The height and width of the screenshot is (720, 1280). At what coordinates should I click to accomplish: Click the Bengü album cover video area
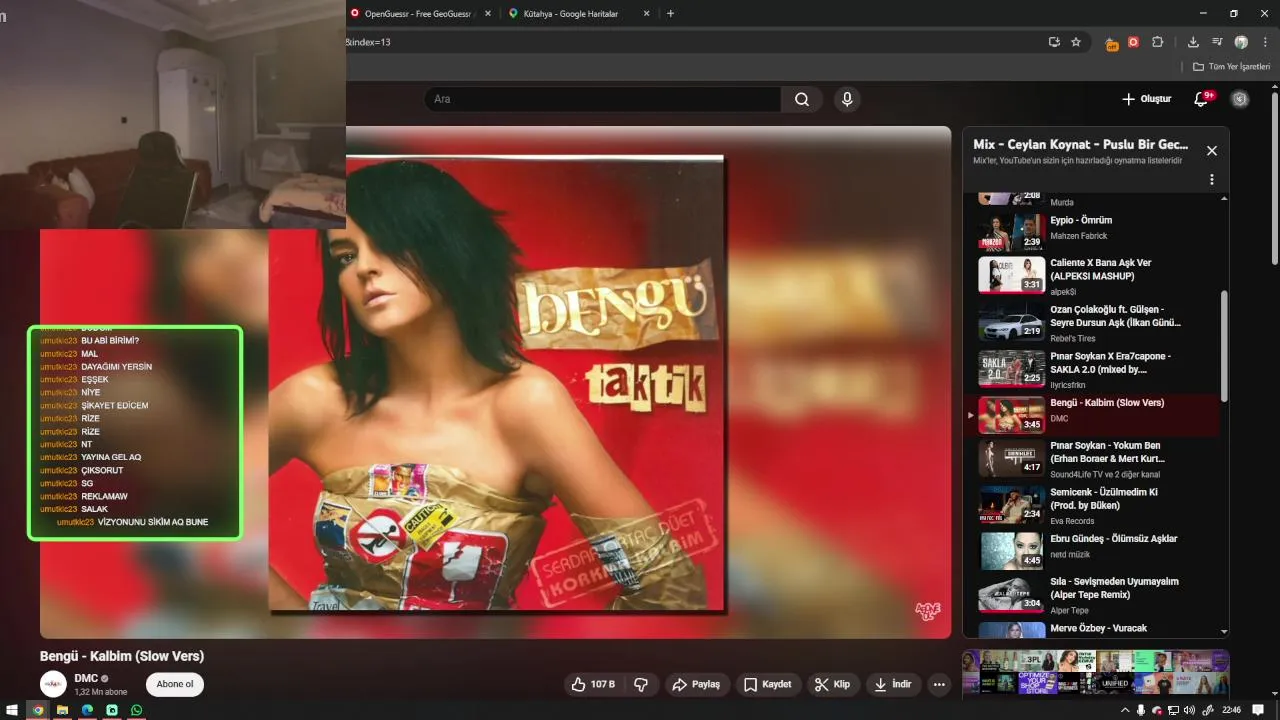[x=496, y=382]
